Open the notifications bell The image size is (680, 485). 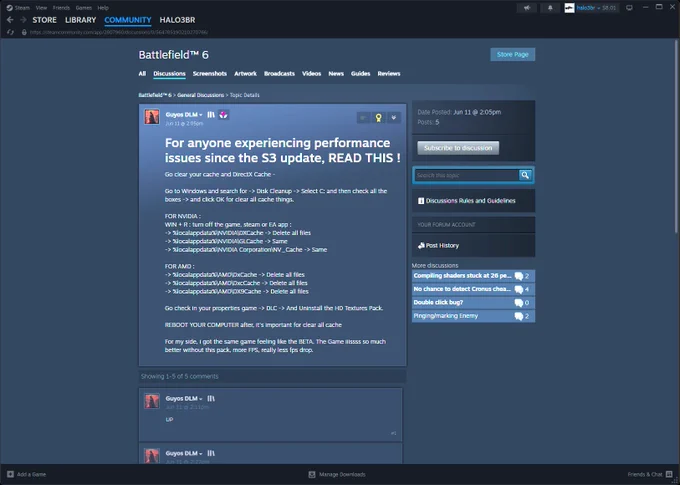[550, 8]
